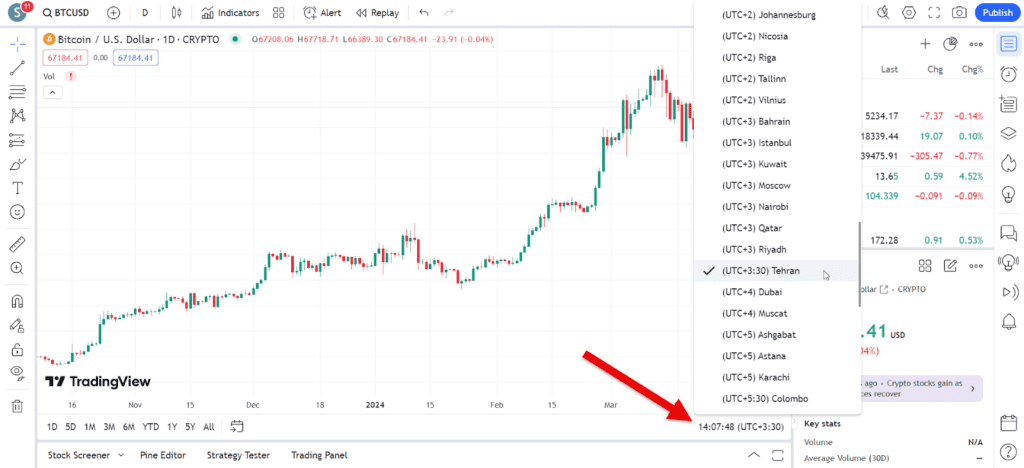Click the zoom in magnifier tool
This screenshot has height=468, width=1024.
[x=17, y=268]
